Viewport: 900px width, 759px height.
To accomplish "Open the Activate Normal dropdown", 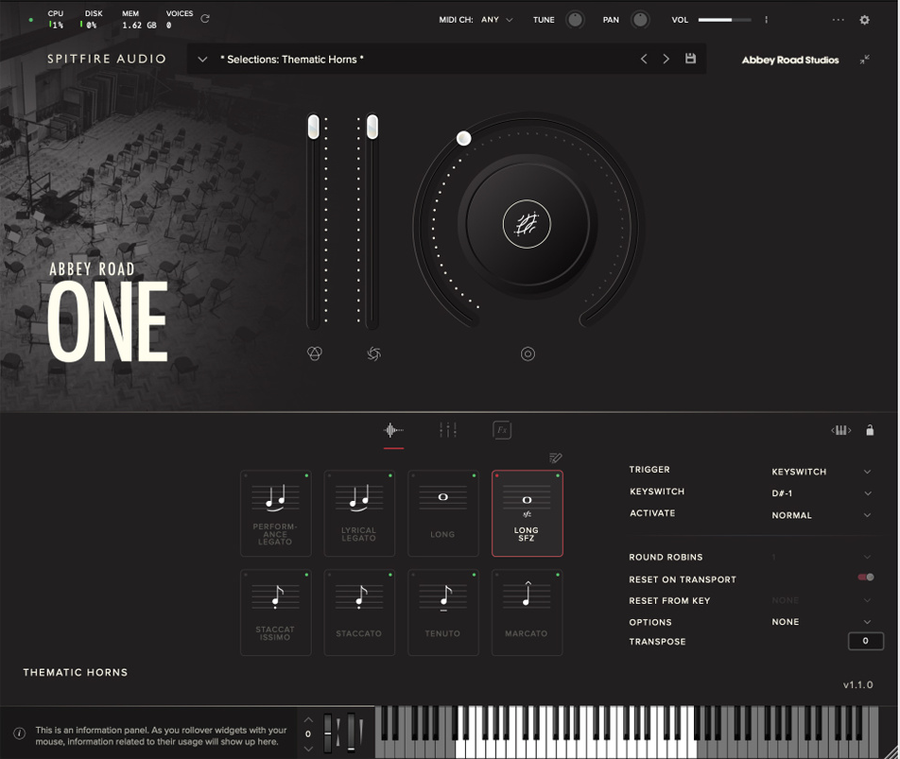I will pyautogui.click(x=821, y=516).
